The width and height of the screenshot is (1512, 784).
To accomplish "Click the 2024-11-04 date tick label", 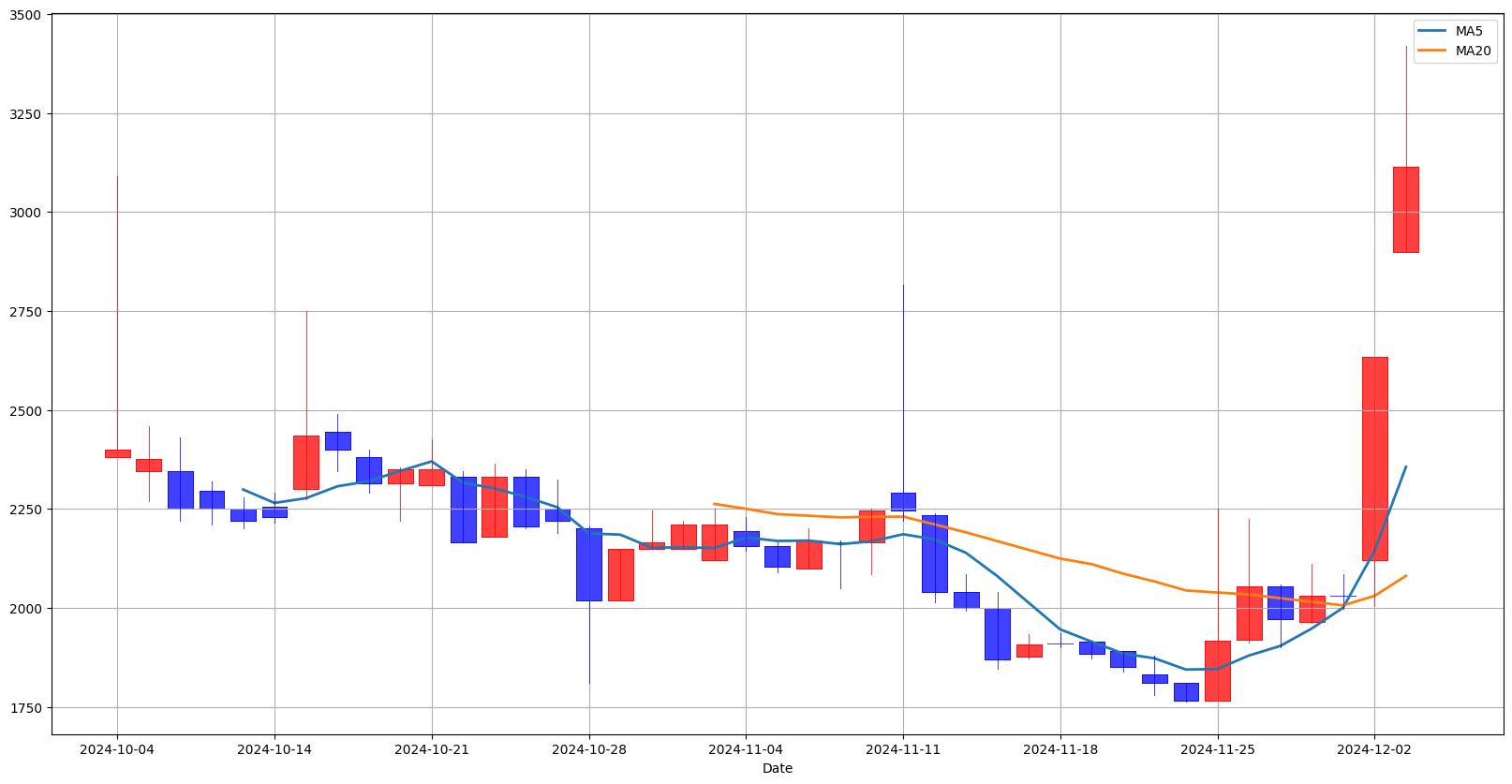I will point(746,749).
